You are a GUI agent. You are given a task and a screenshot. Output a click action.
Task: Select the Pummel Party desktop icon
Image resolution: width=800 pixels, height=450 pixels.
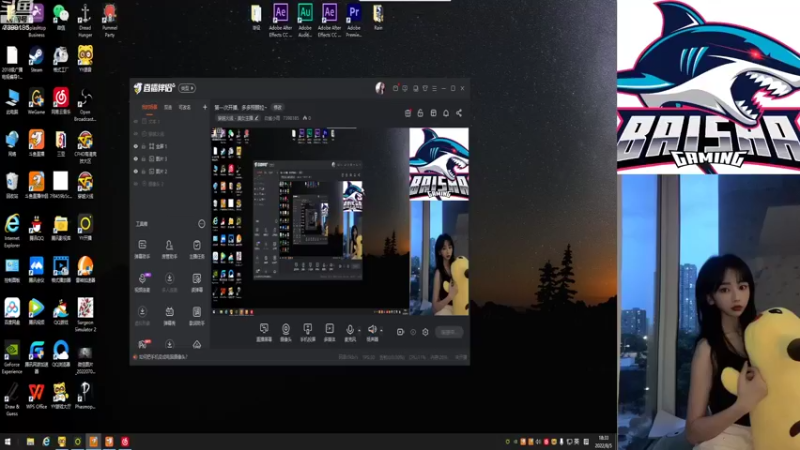click(109, 19)
